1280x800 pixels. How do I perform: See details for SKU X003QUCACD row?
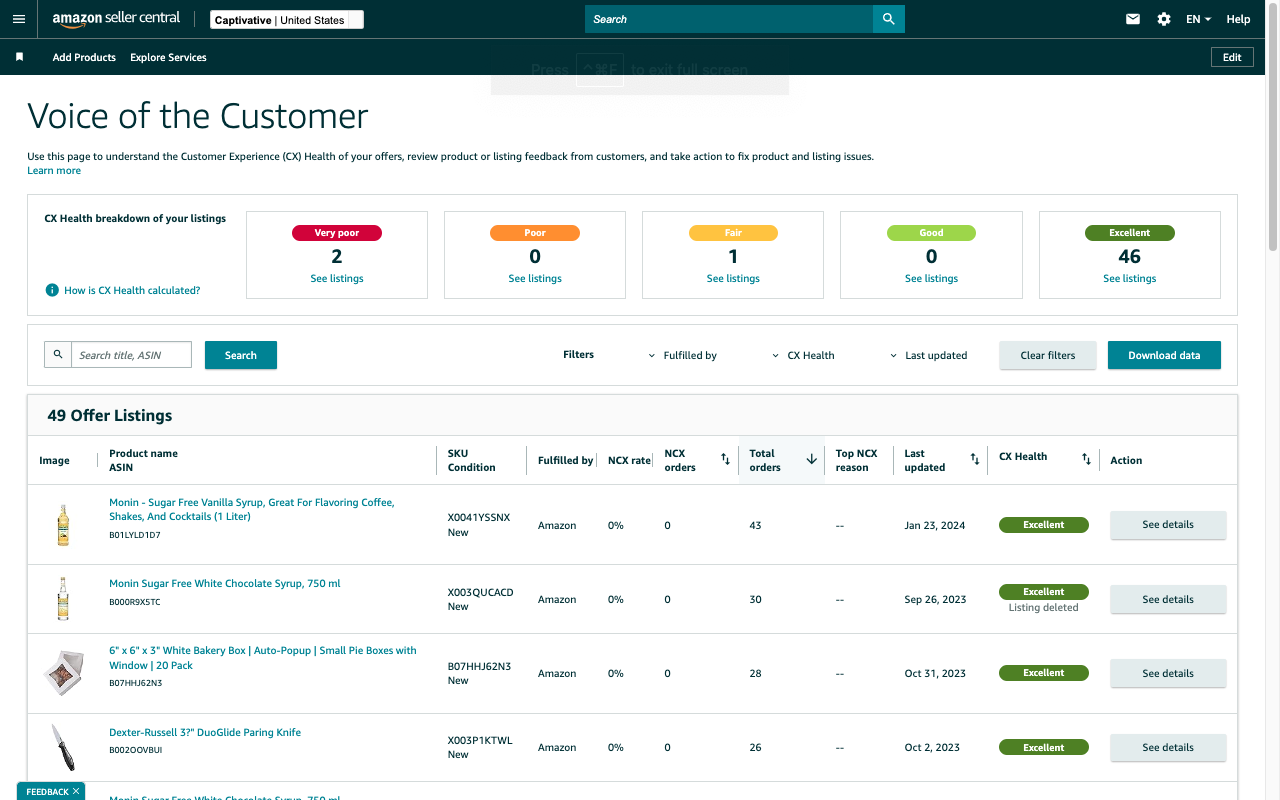coord(1168,599)
